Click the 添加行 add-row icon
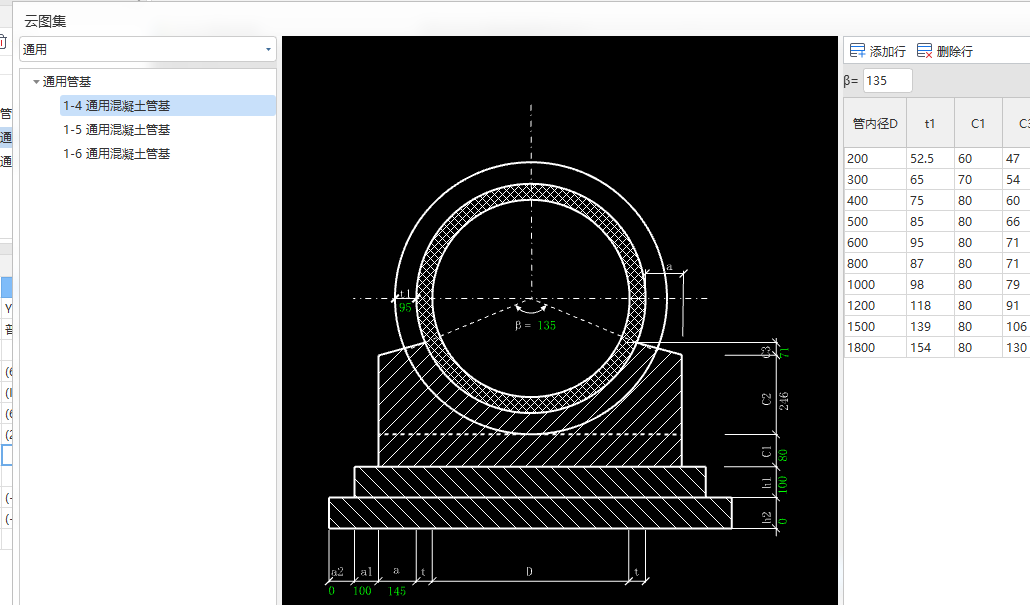Screen dimensions: 1030x605 tap(857, 51)
